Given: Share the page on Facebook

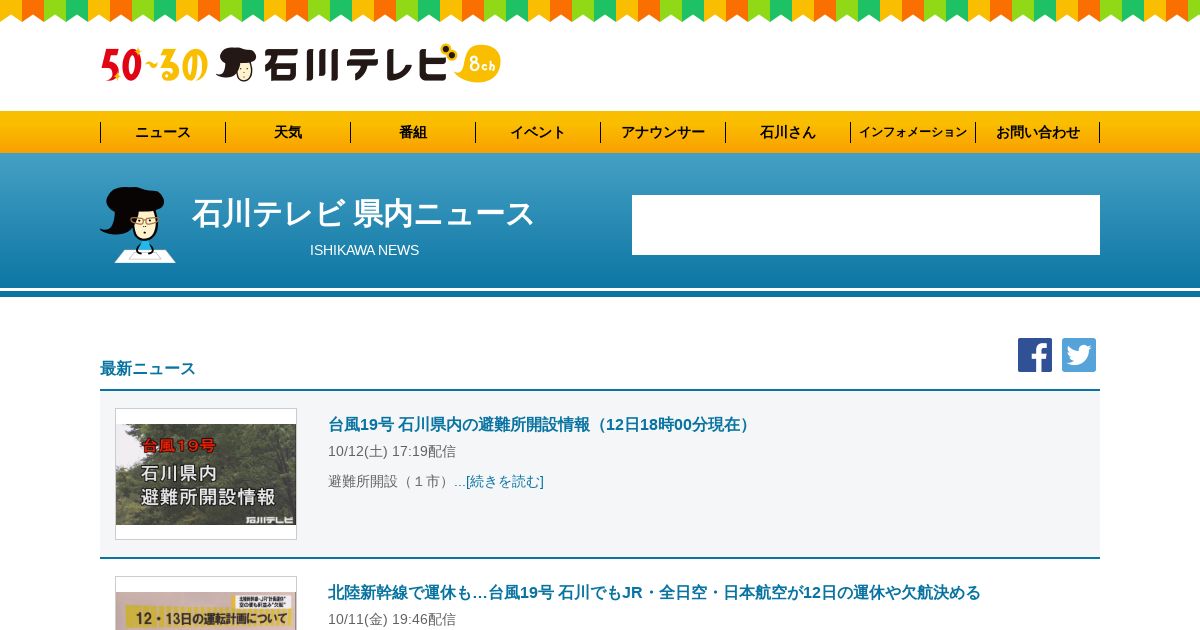Looking at the screenshot, I should pyautogui.click(x=1035, y=355).
